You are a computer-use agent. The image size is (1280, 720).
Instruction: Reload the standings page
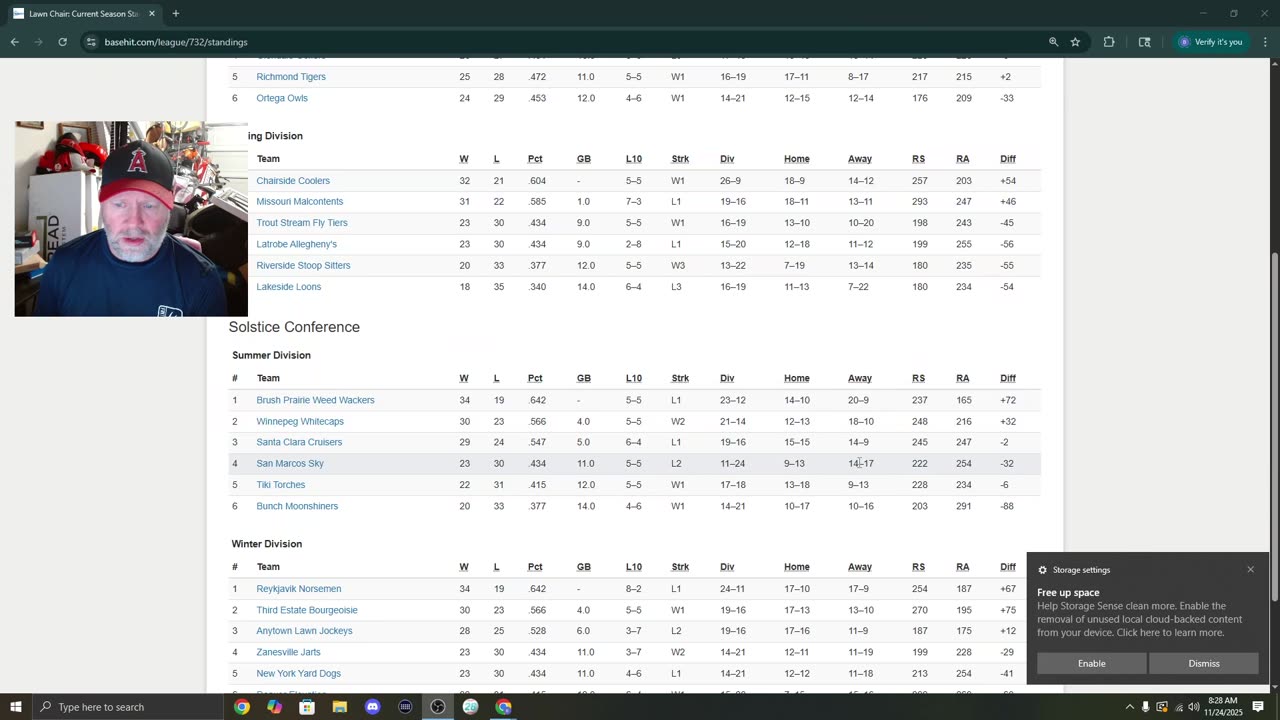(62, 42)
